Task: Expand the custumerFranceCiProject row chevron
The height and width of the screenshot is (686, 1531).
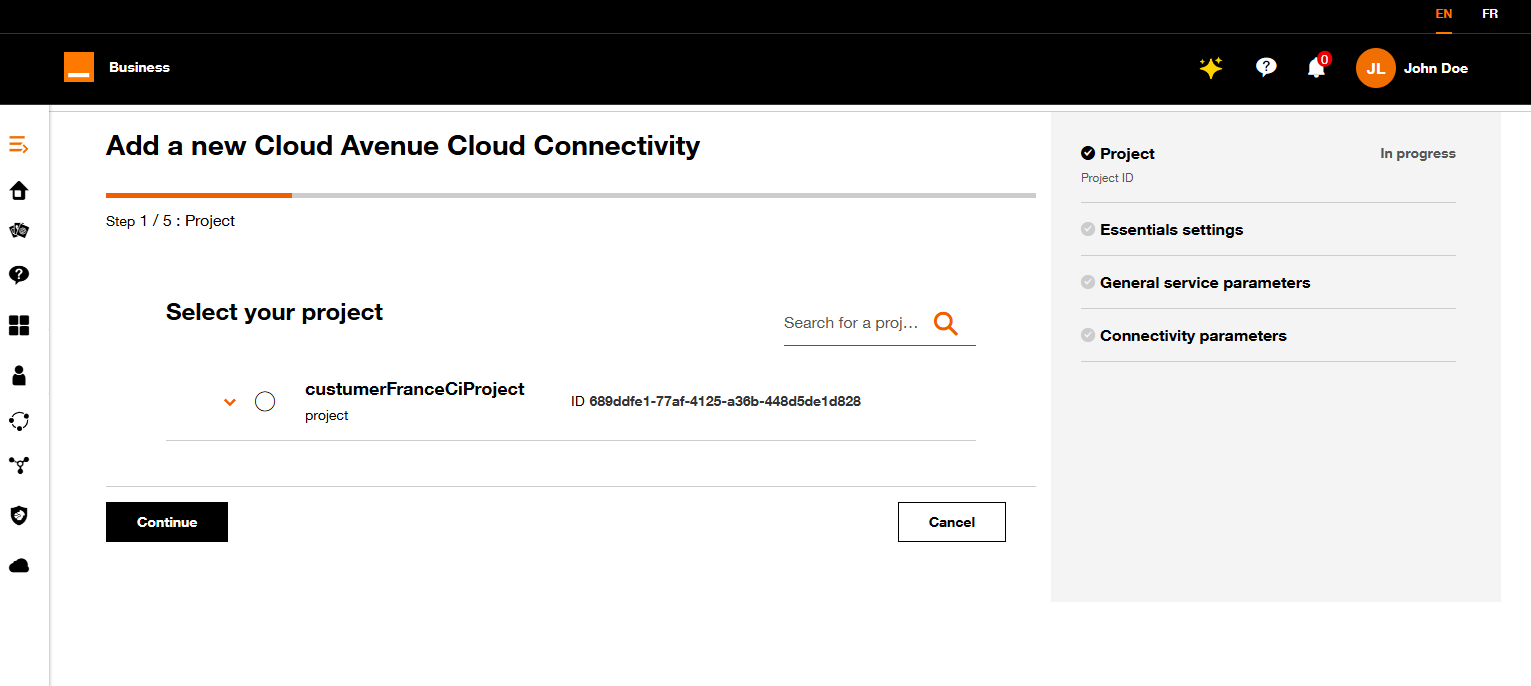Action: (230, 402)
